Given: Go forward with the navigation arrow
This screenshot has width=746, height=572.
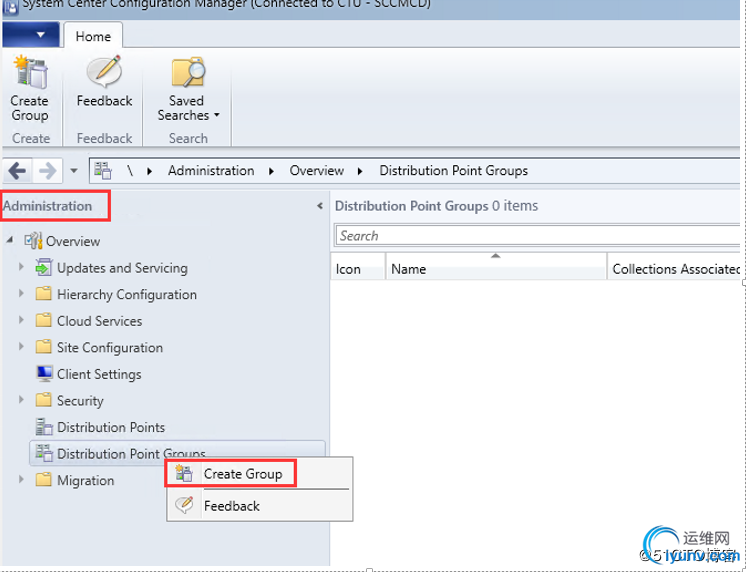Looking at the screenshot, I should [47, 170].
